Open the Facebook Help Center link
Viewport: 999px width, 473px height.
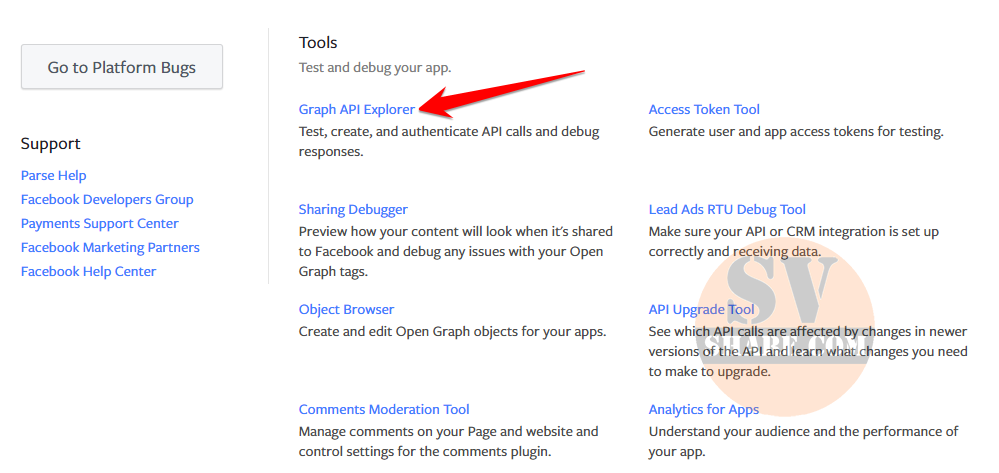[88, 271]
